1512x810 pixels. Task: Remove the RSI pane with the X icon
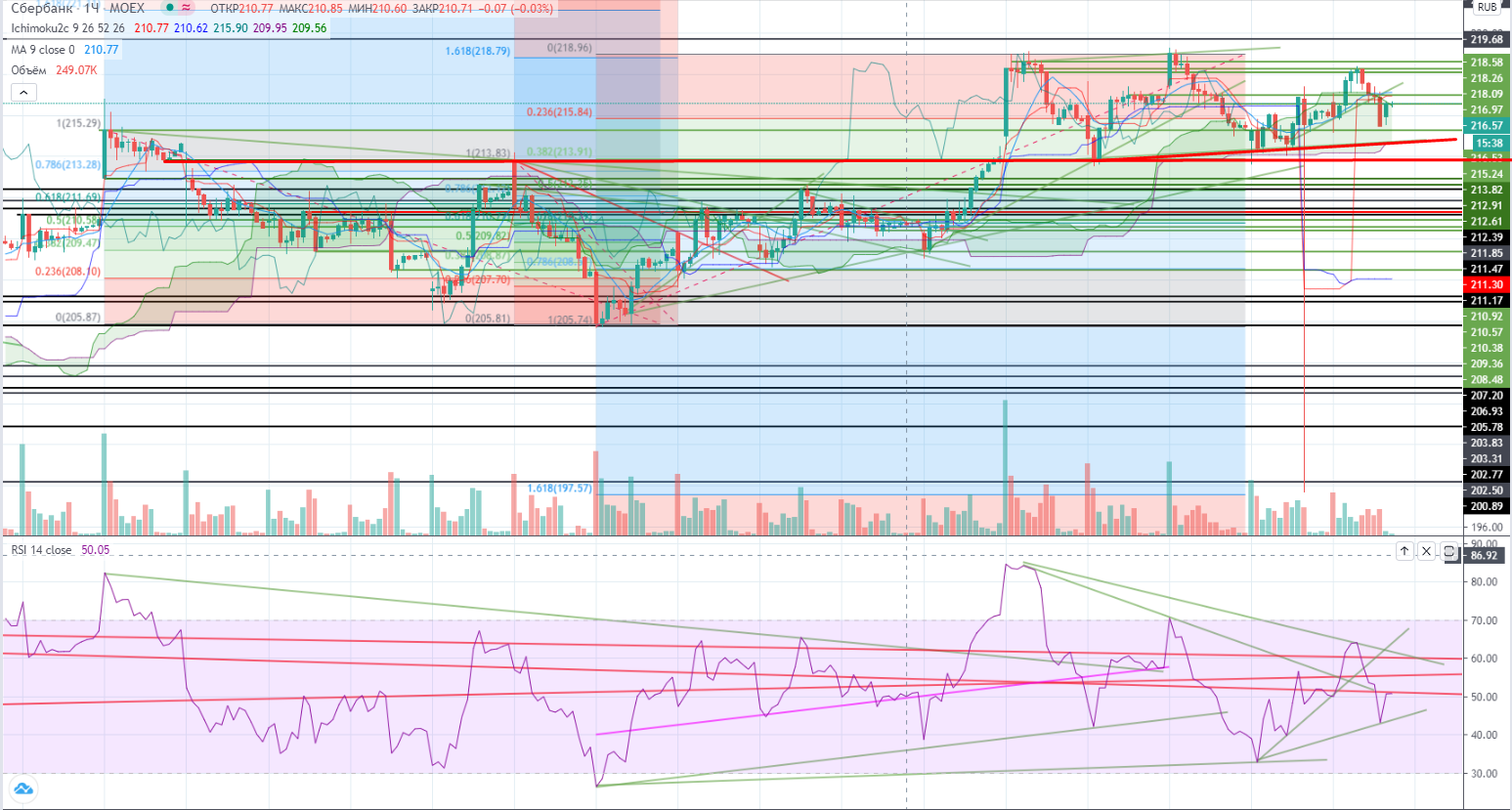click(1426, 552)
